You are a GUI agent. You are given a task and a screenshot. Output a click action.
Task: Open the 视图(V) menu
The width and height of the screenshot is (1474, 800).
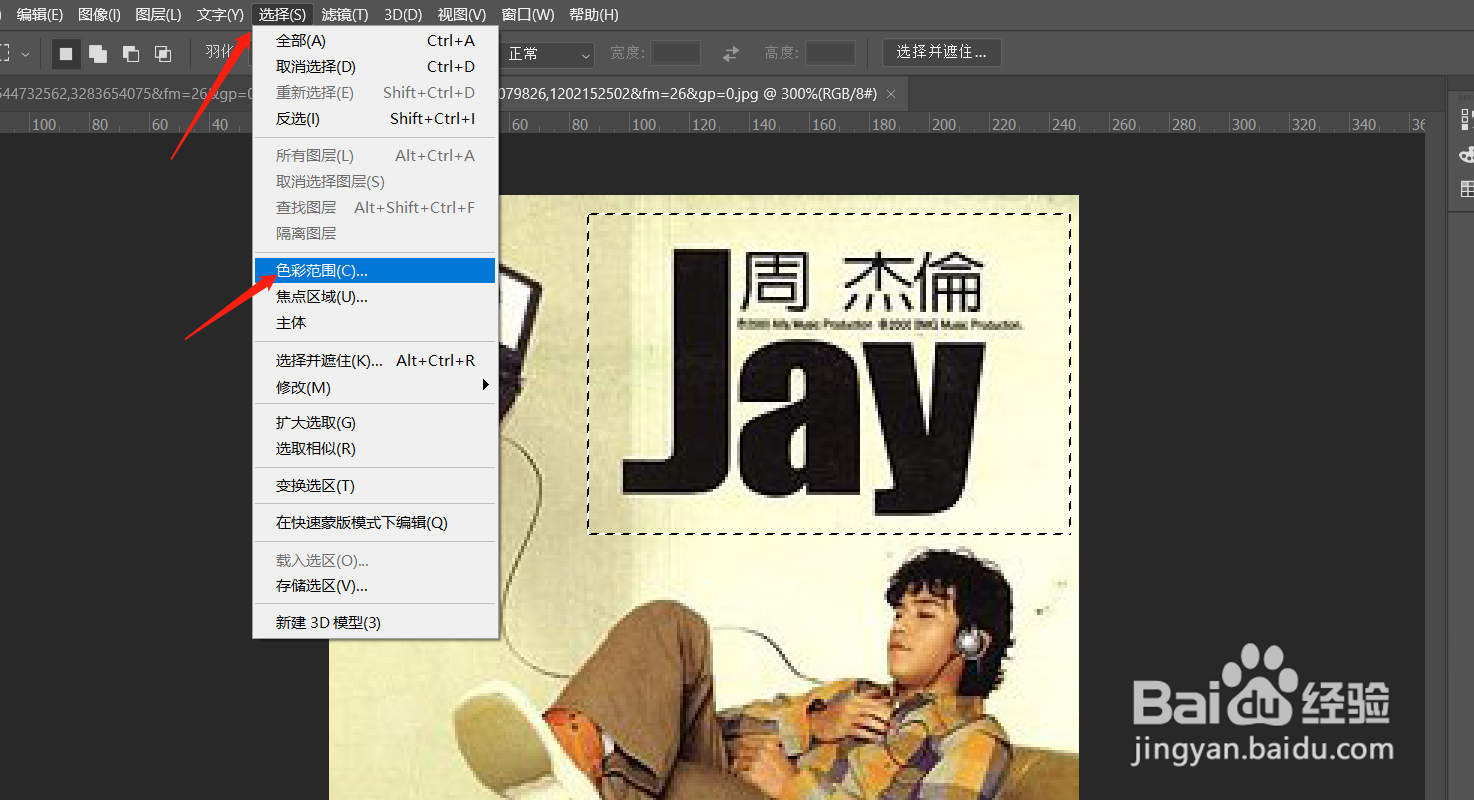point(462,15)
